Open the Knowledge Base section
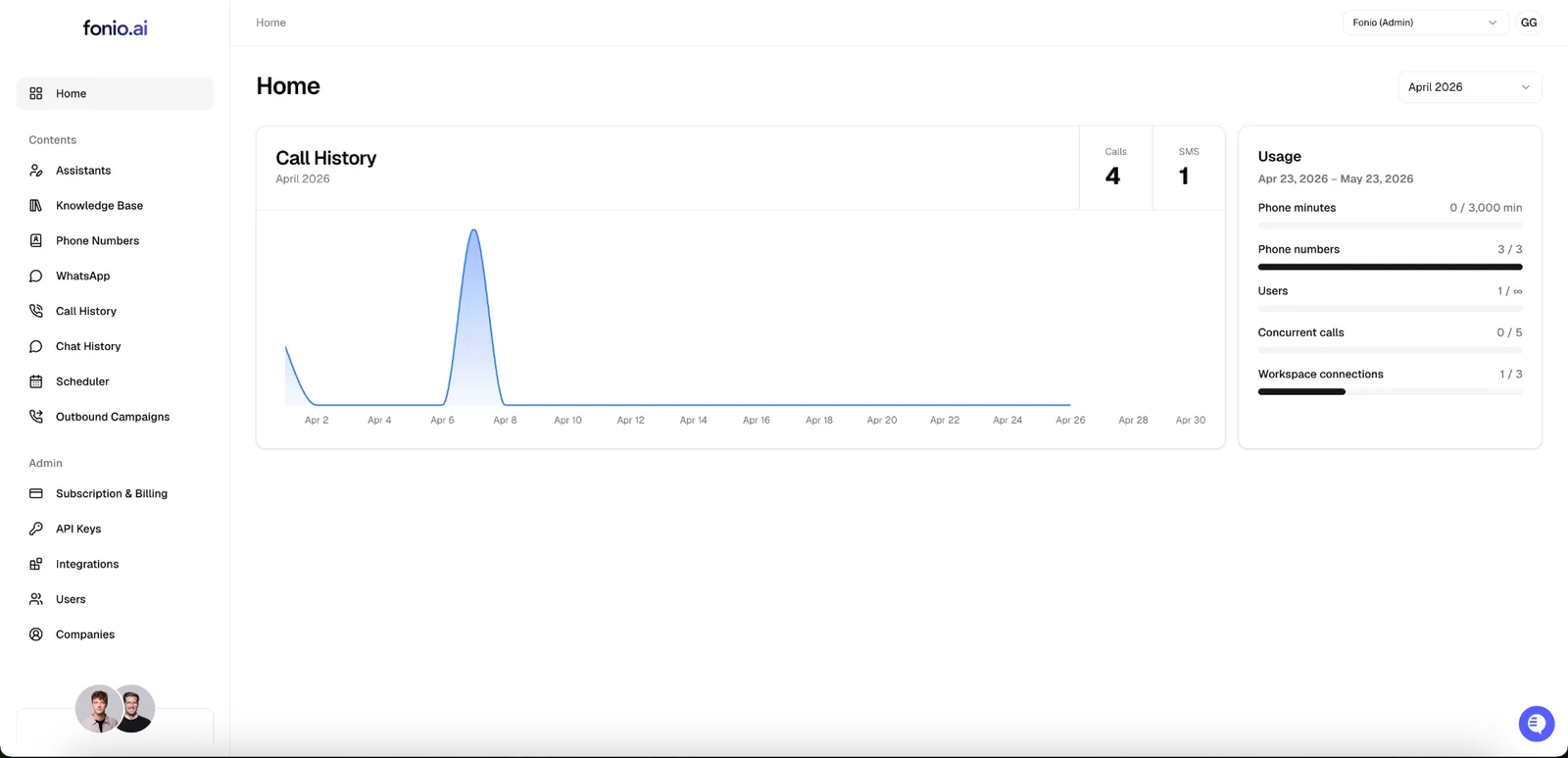Image resolution: width=1568 pixels, height=758 pixels. click(x=115, y=206)
